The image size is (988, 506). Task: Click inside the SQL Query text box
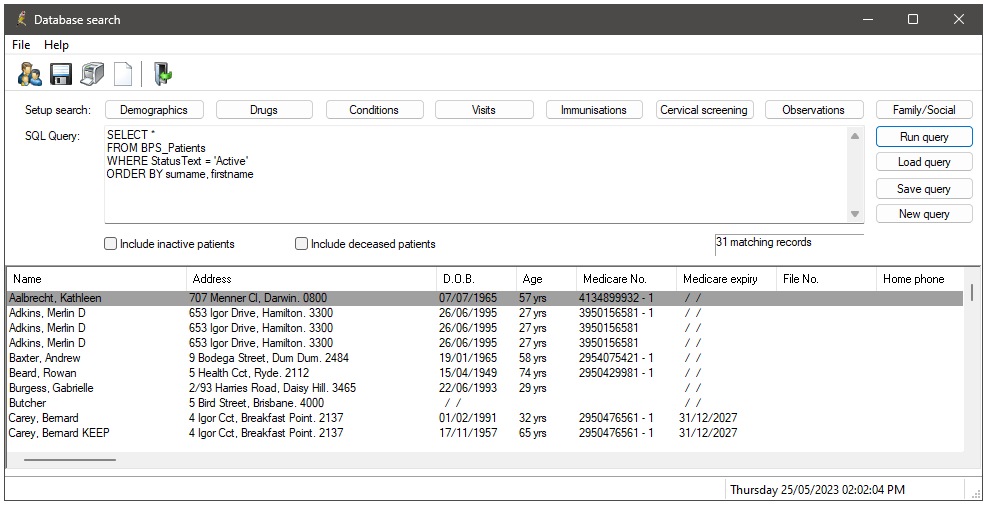476,175
